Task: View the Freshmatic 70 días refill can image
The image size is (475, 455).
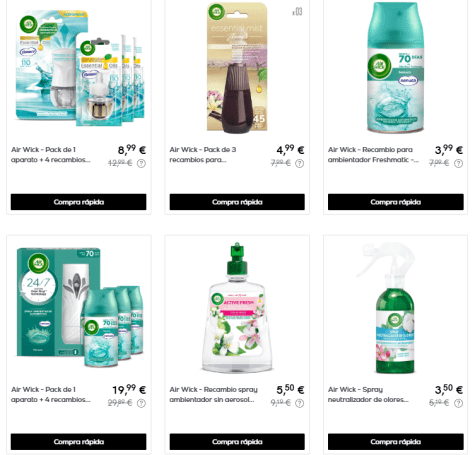Action: coord(395,68)
